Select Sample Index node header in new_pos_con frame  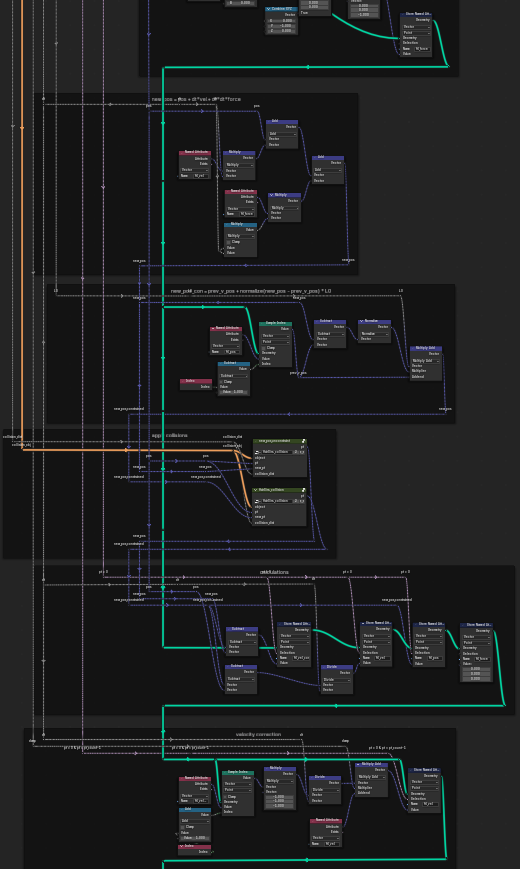click(x=276, y=323)
